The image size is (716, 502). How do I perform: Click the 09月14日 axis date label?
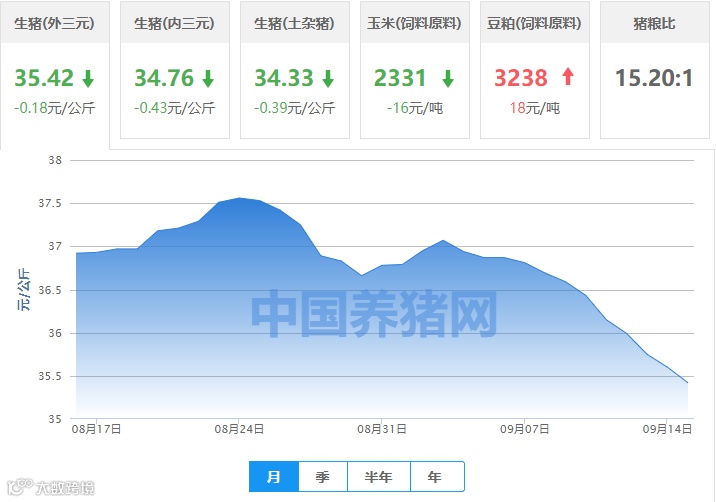click(x=667, y=429)
